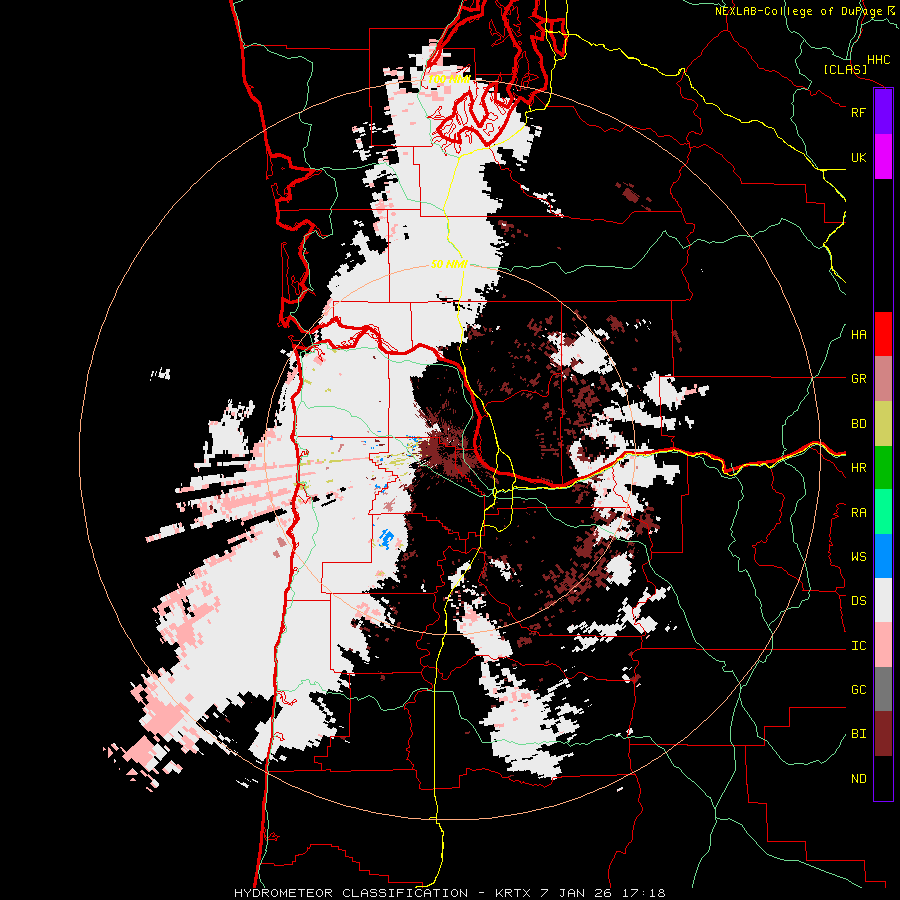Click the DS legend label
This screenshot has height=900, width=900.
(x=858, y=601)
